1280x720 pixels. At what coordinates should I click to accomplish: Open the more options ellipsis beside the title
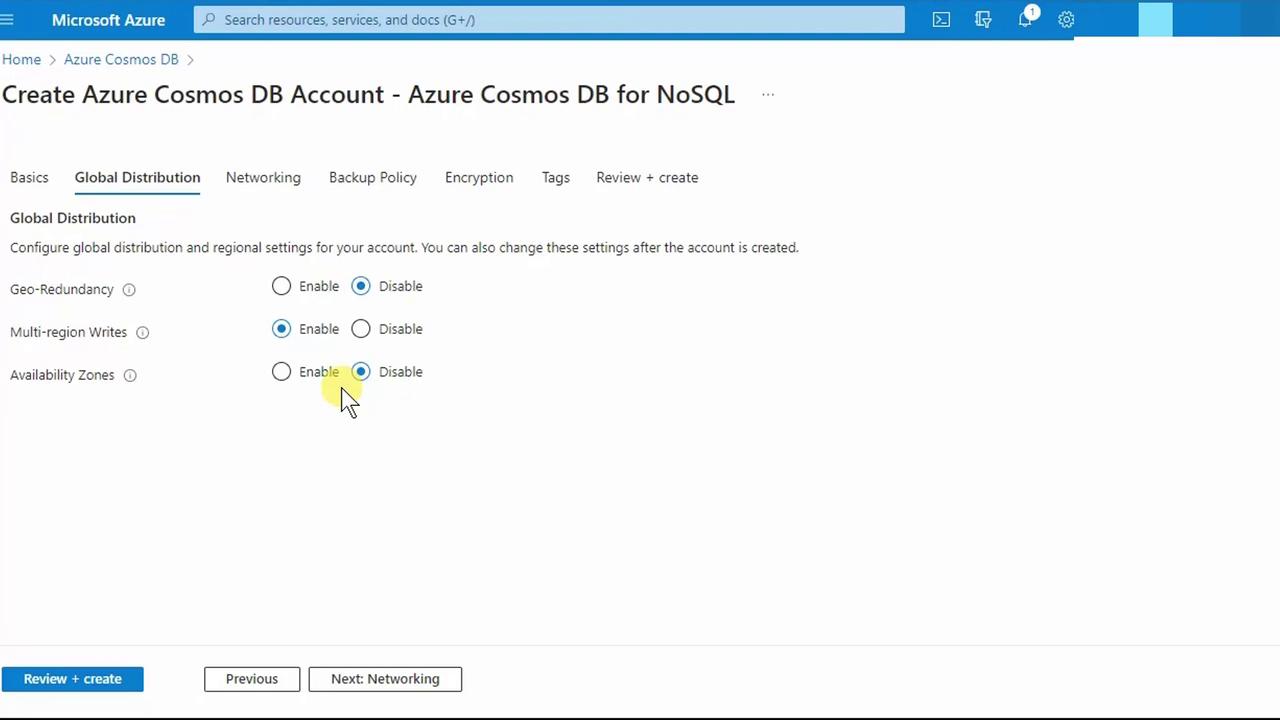coord(768,95)
